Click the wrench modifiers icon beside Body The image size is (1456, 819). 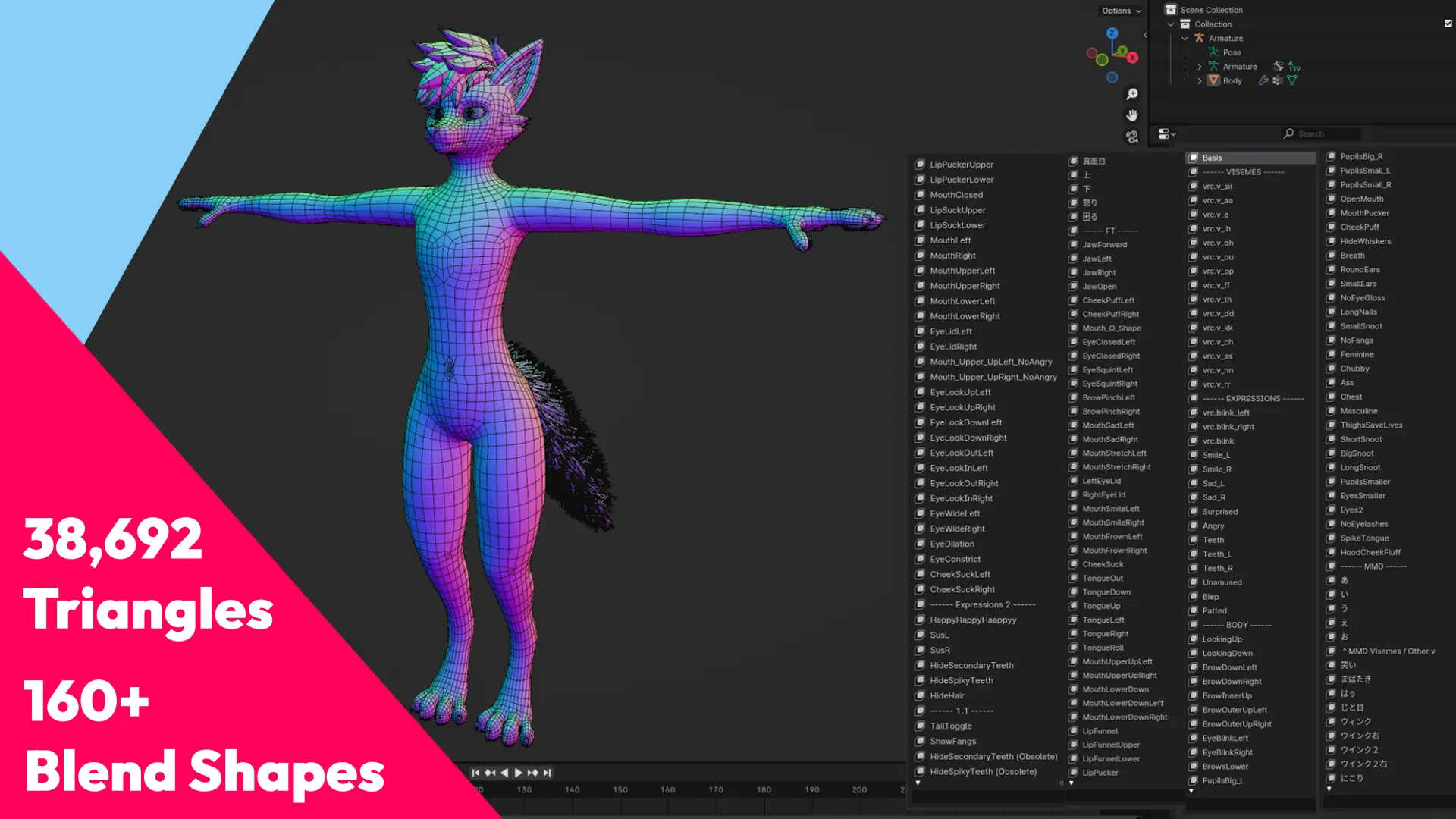click(1263, 80)
